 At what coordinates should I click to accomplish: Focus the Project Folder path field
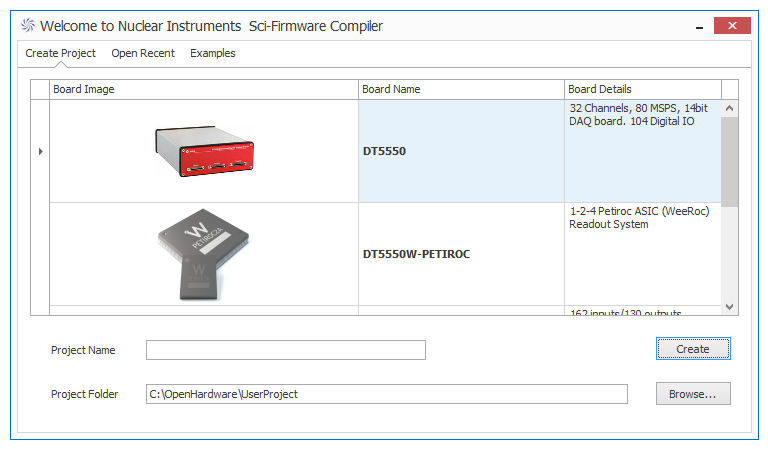point(386,394)
